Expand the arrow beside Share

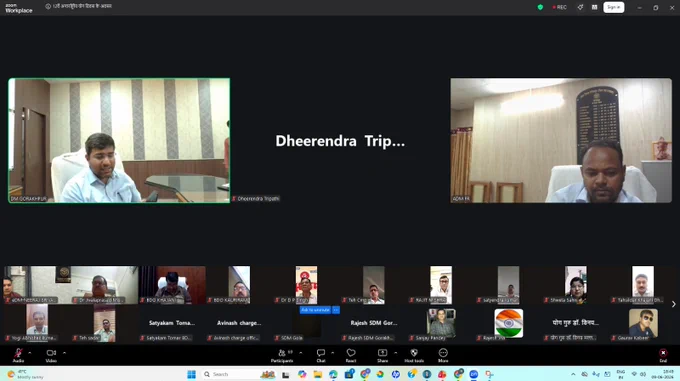tap(396, 353)
